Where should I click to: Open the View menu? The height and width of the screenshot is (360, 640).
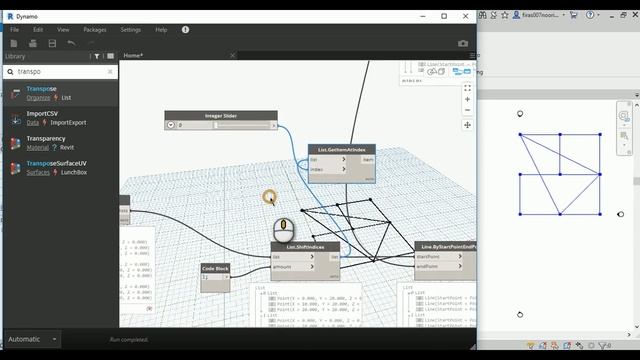(x=63, y=30)
